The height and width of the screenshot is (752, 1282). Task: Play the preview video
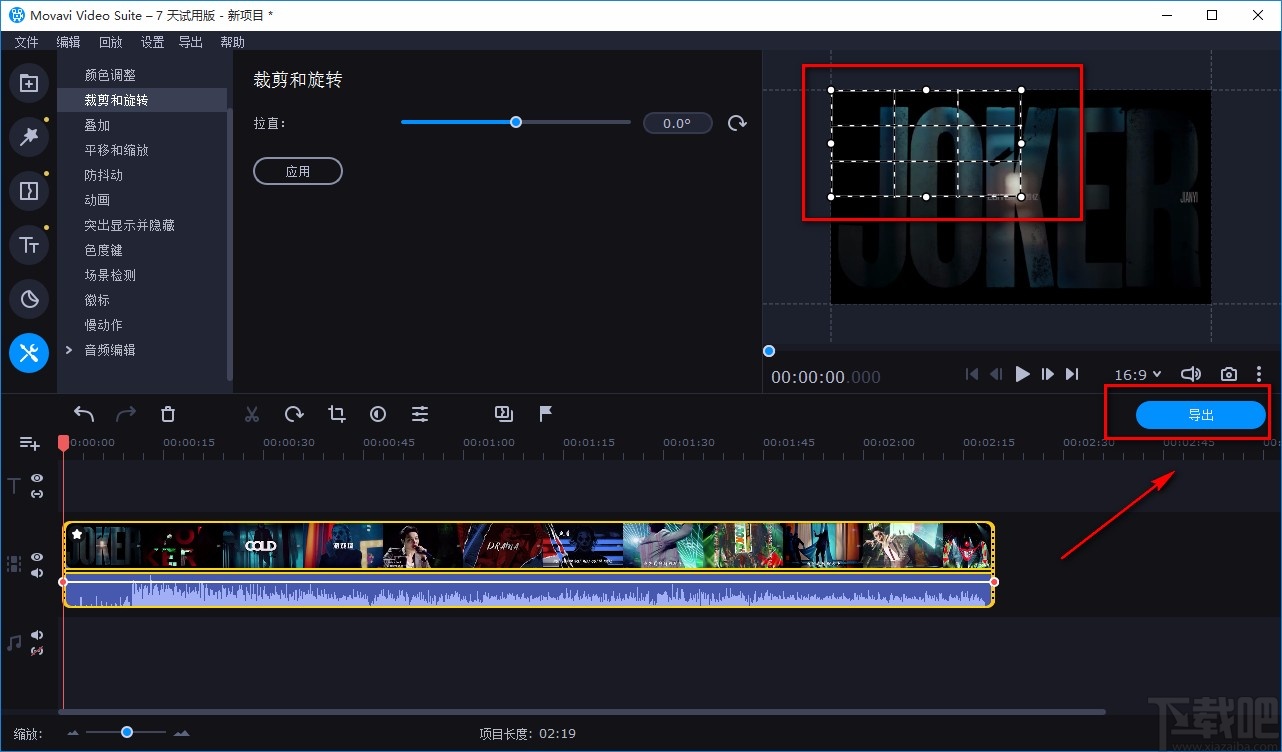click(1022, 374)
